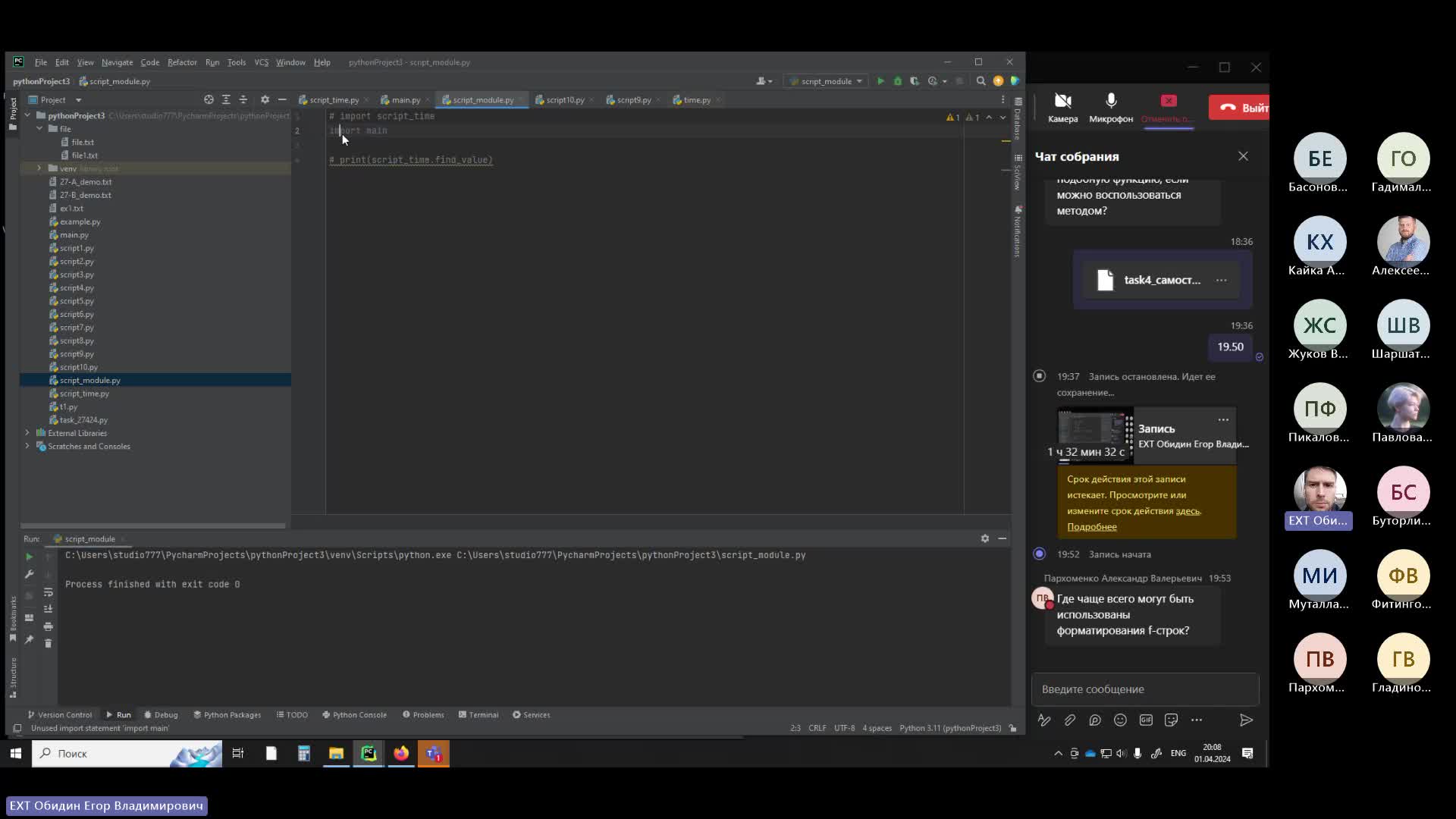Screen dimensions: 1456x819
Task: Attach a file with paperclip icon
Action: [1069, 720]
